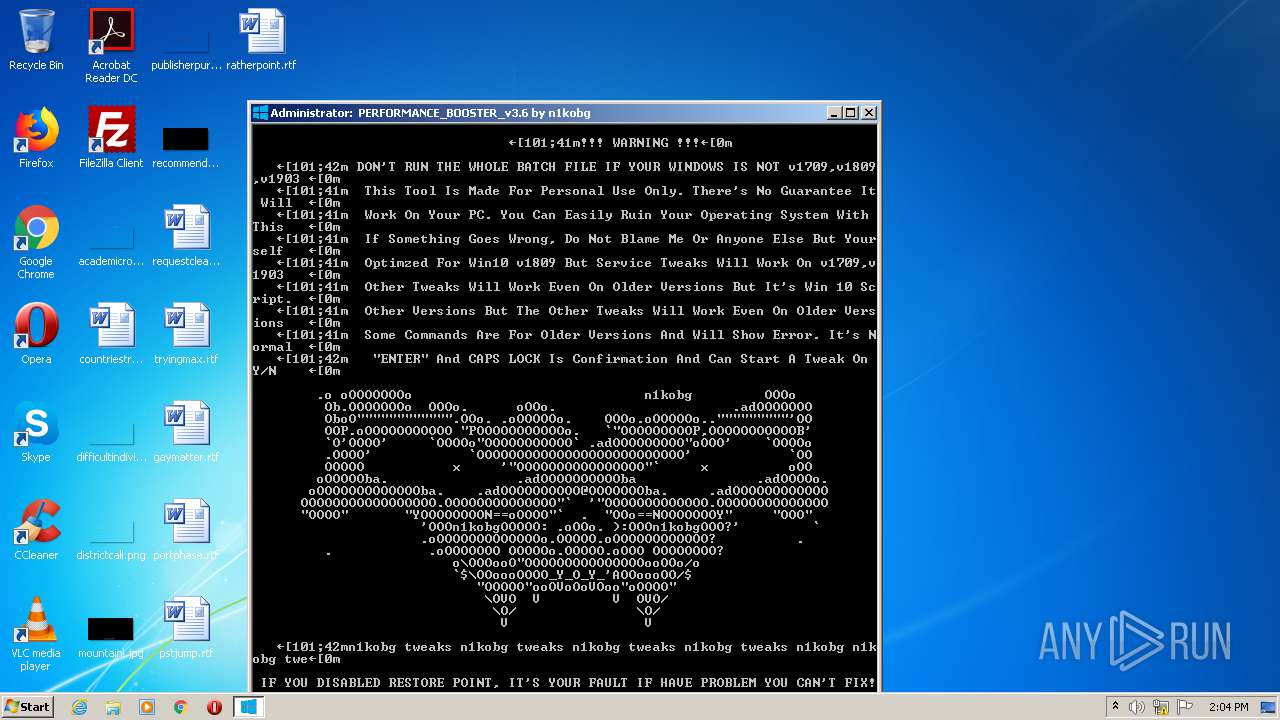Launch Firefox from the desktop
Screen dimensions: 1280x720
pyautogui.click(x=36, y=138)
